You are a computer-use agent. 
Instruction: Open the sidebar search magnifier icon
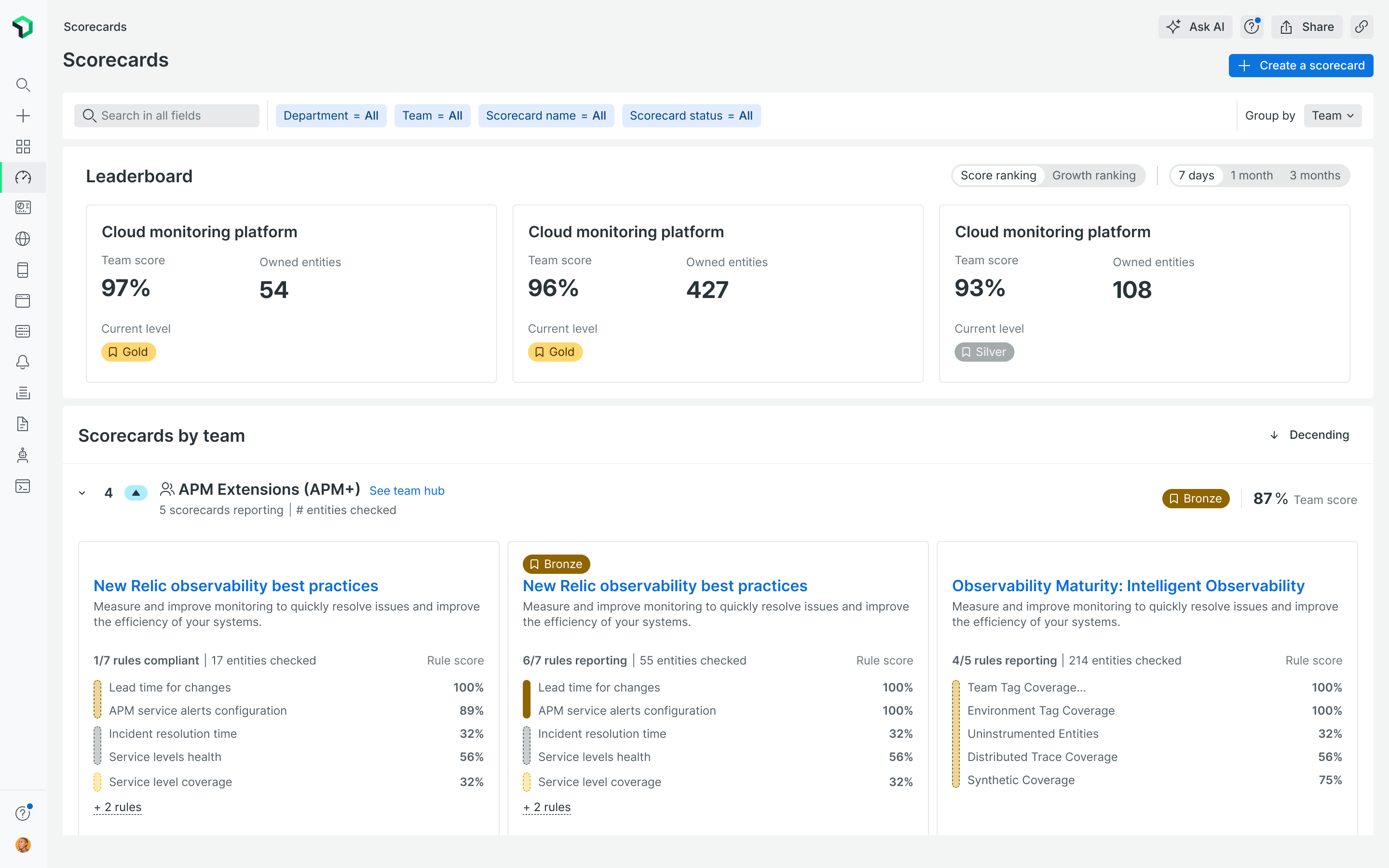23,85
